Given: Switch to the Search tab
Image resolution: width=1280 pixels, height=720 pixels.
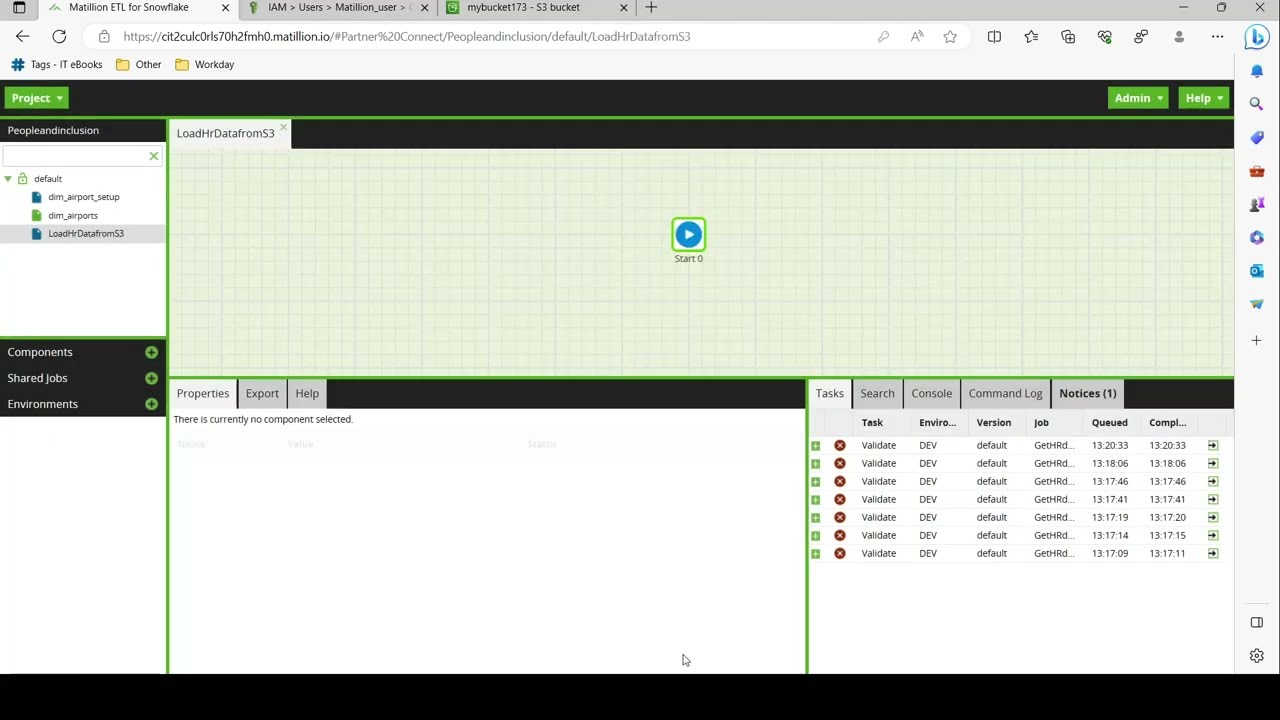Looking at the screenshot, I should [x=877, y=394].
